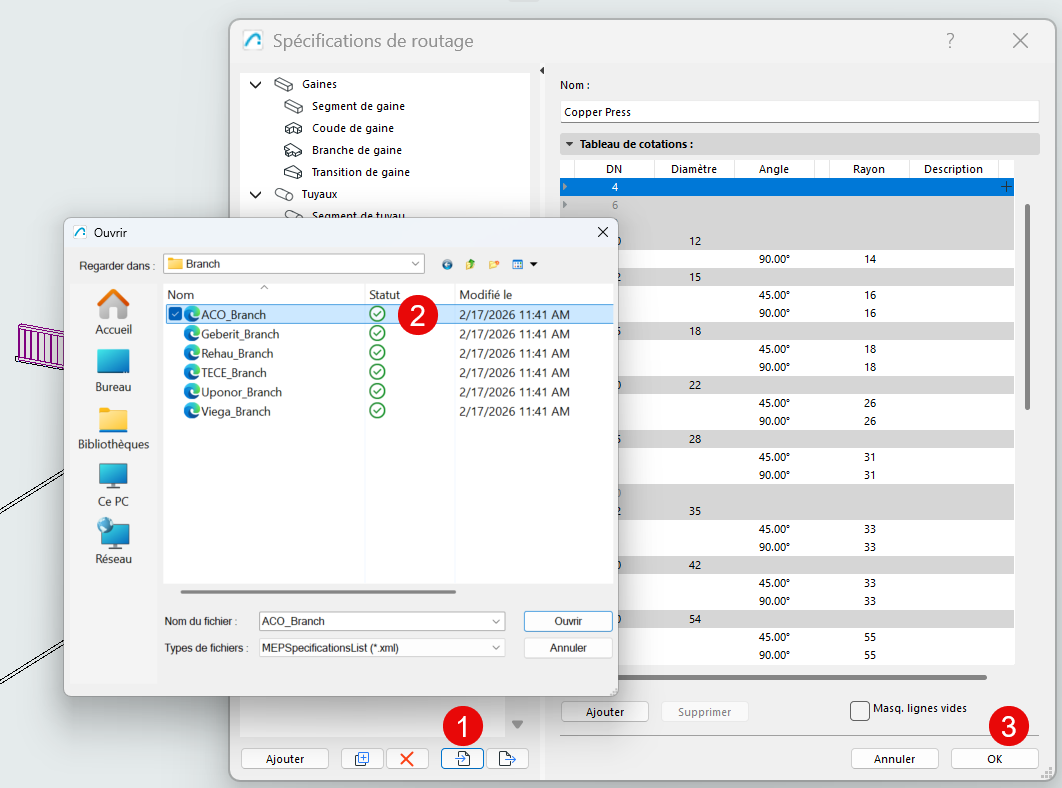Close the Ouvrir dialog
The height and width of the screenshot is (788, 1062).
(x=603, y=232)
